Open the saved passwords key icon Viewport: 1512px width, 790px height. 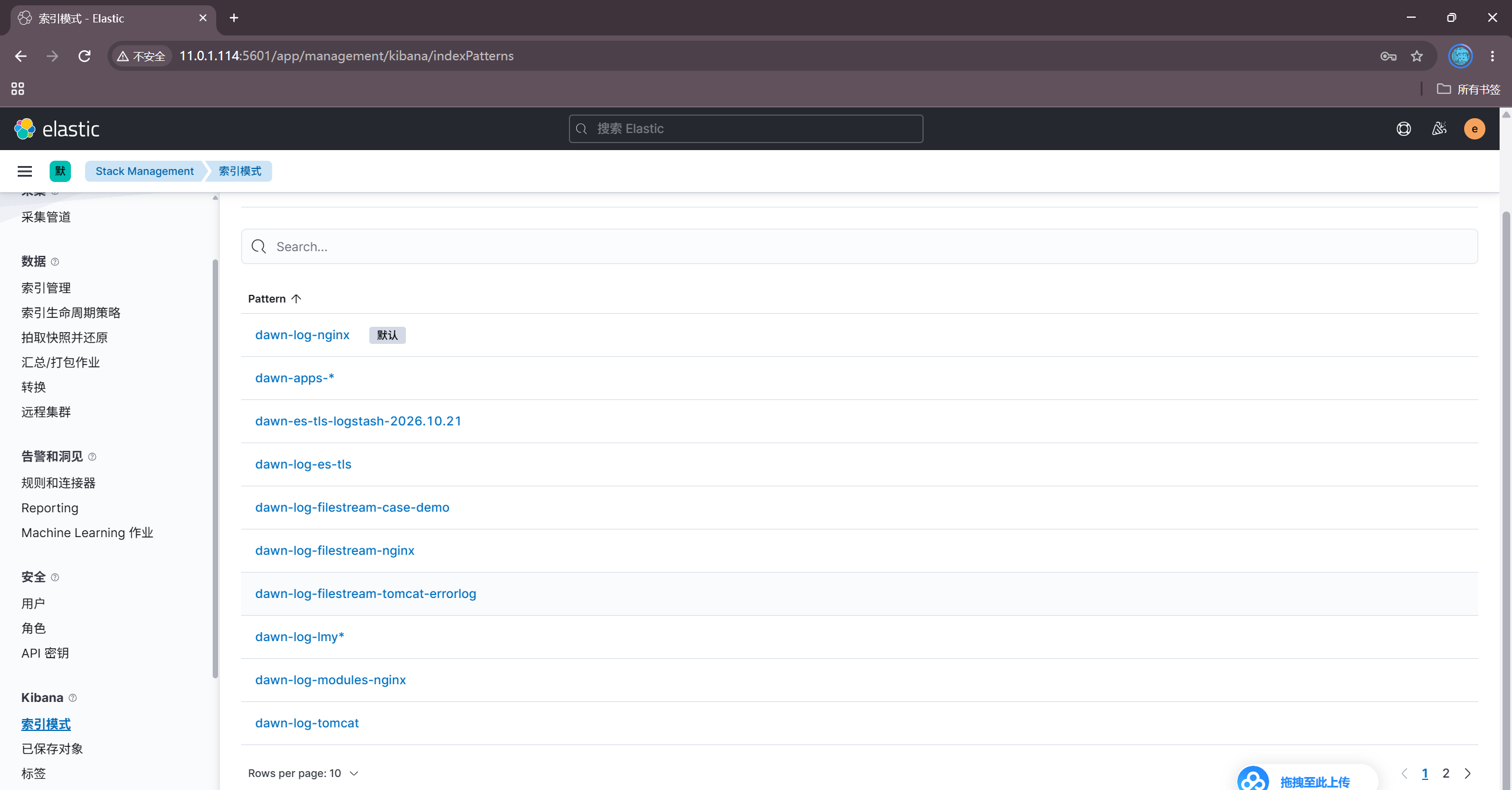(1389, 56)
